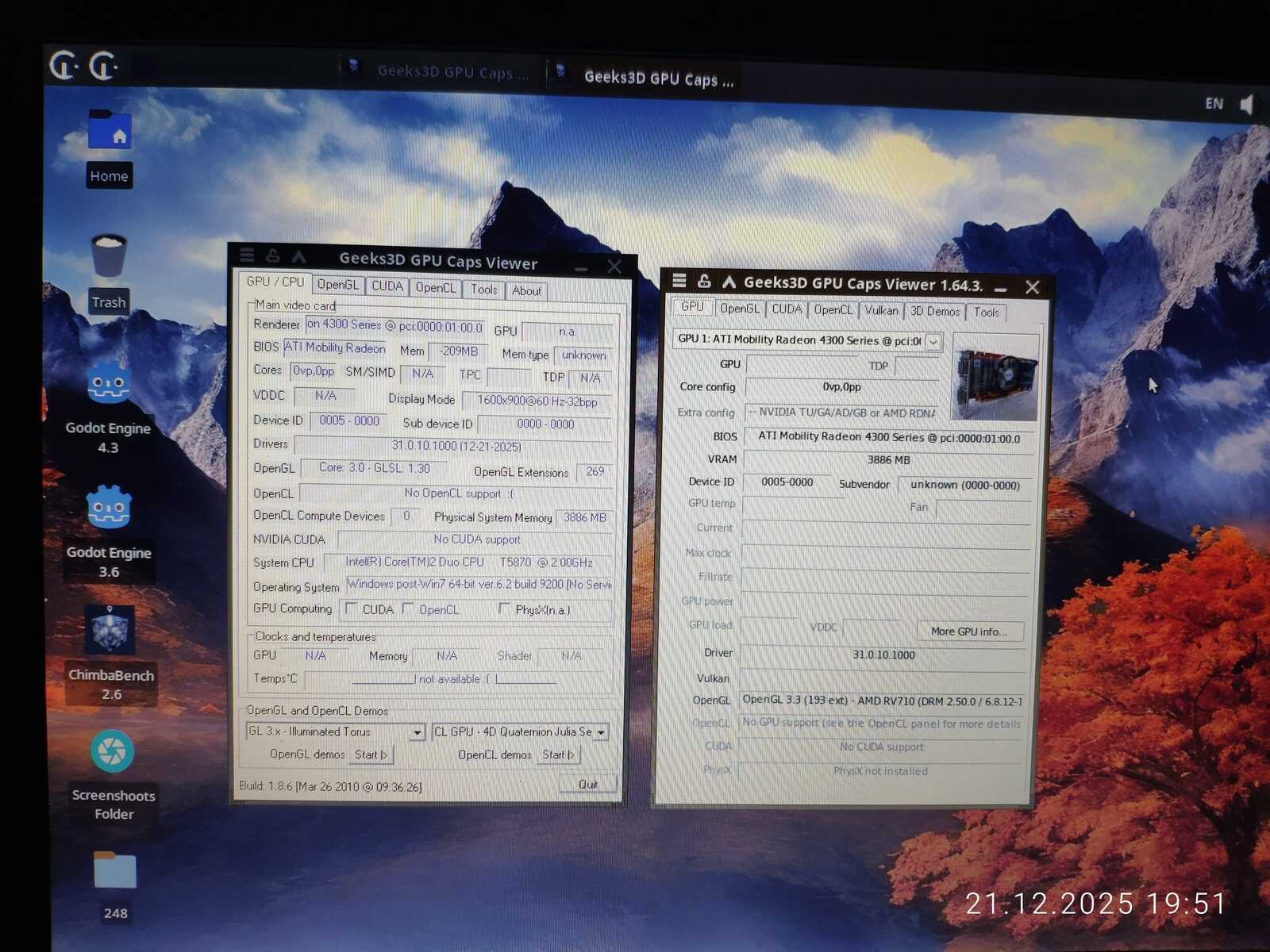Click the System CPU field showing Core2 Duo T5870
The height and width of the screenshot is (952, 1270).
(469, 562)
